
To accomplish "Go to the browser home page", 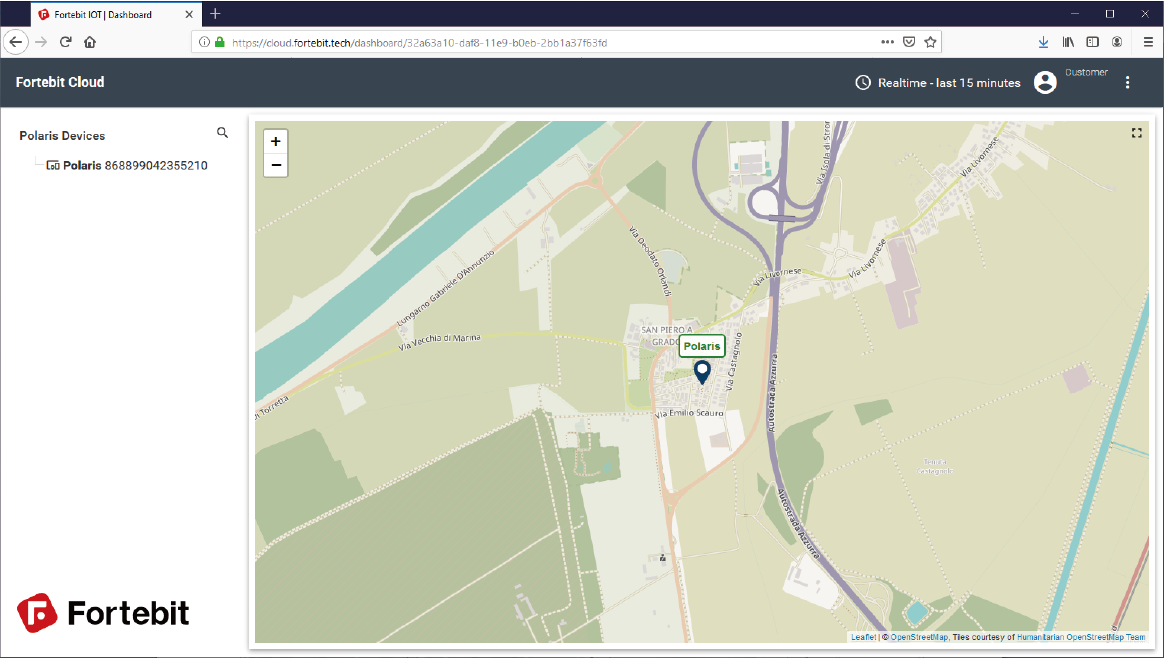I will (x=90, y=42).
